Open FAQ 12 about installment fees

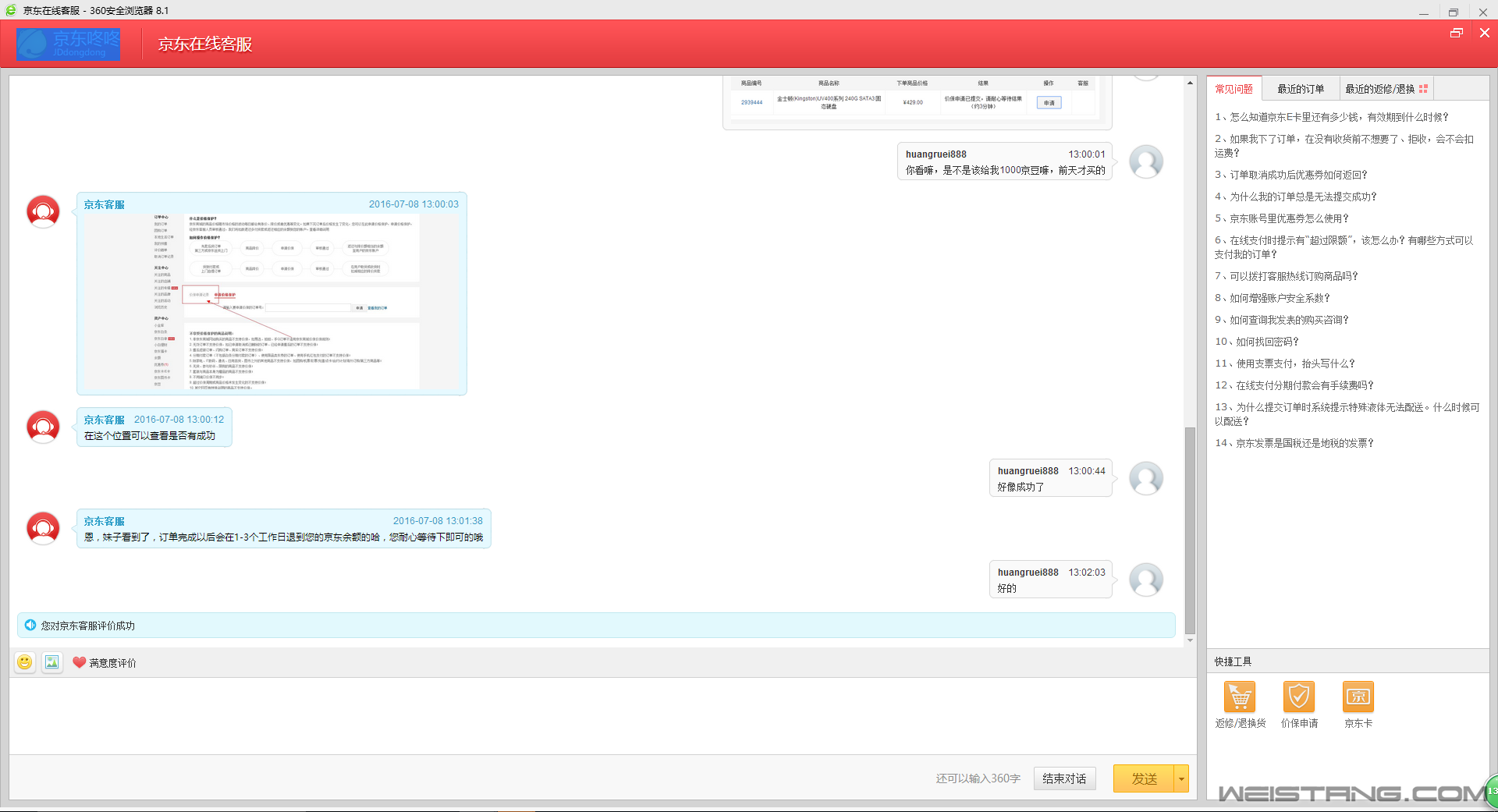[x=1294, y=385]
